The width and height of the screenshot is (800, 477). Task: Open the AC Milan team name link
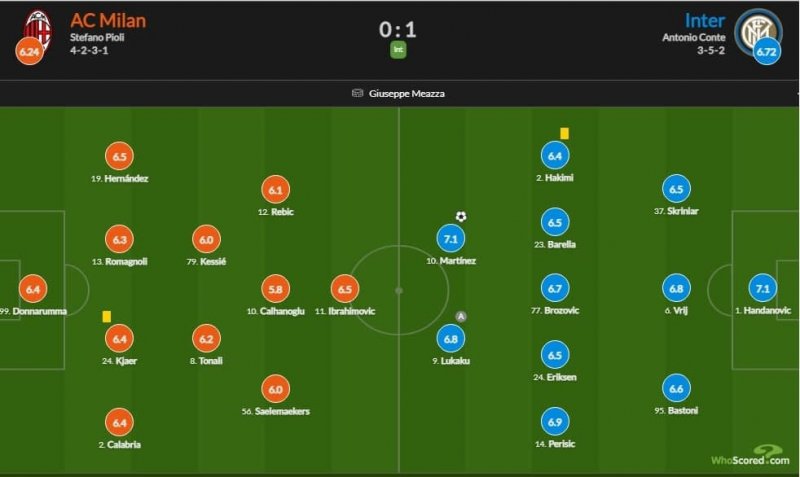point(110,20)
